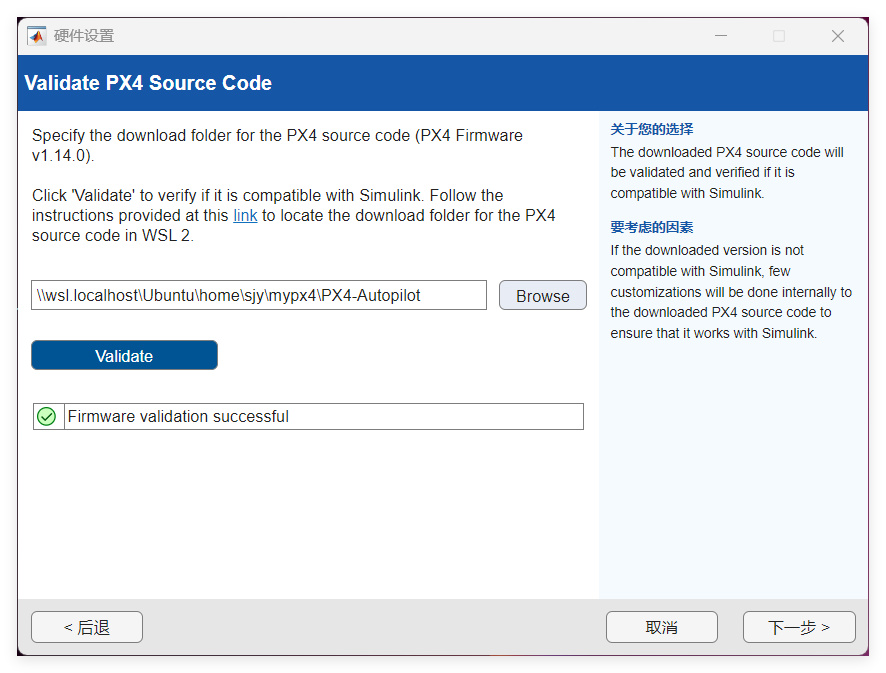
Task: Click the maximize window button
Action: 779,36
